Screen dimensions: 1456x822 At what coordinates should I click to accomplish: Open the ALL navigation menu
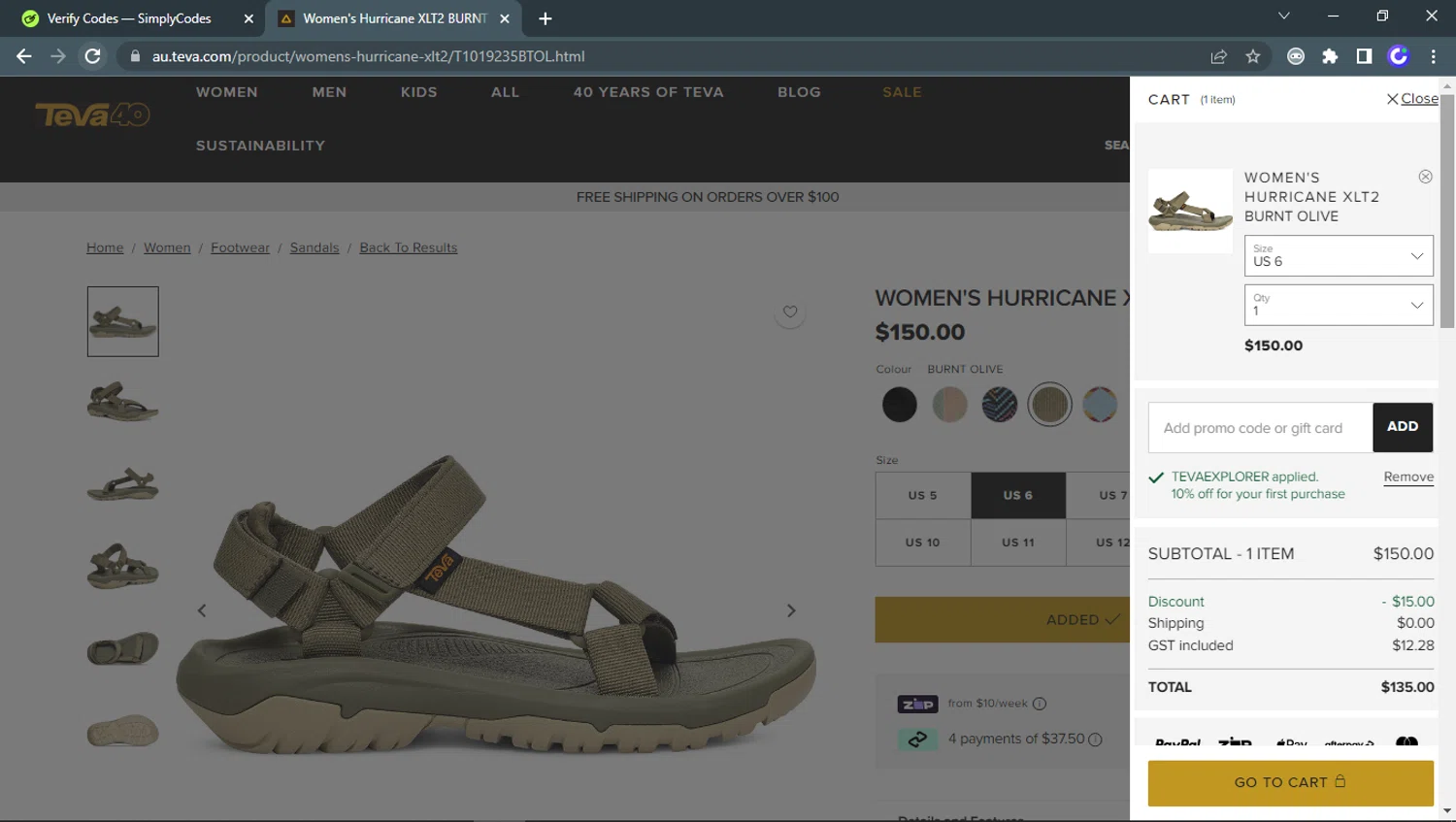click(505, 92)
